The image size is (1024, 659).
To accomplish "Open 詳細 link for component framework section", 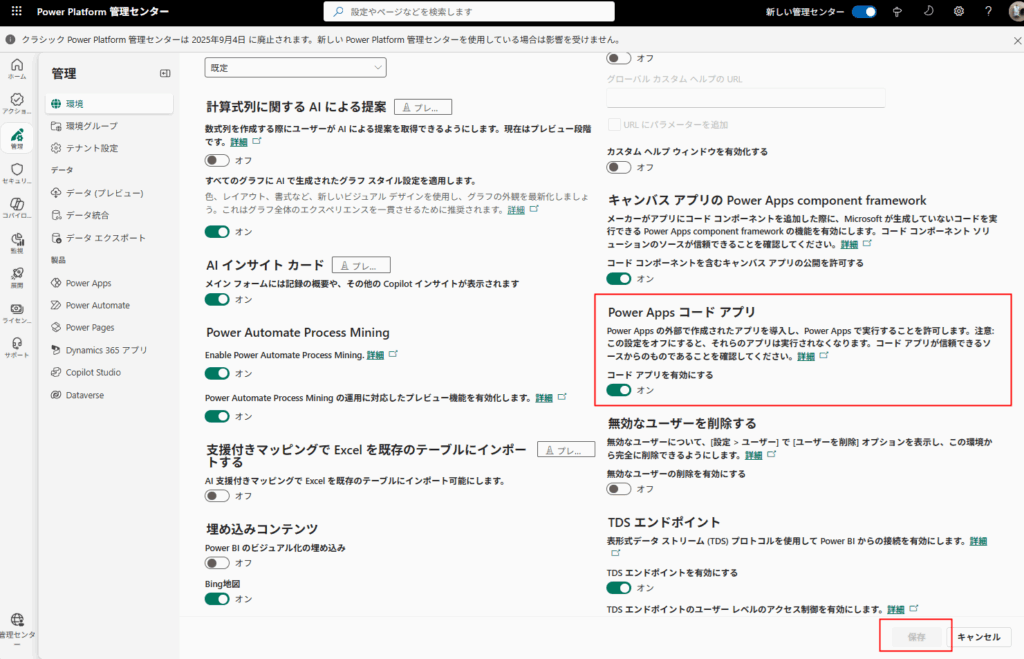I will click(849, 245).
